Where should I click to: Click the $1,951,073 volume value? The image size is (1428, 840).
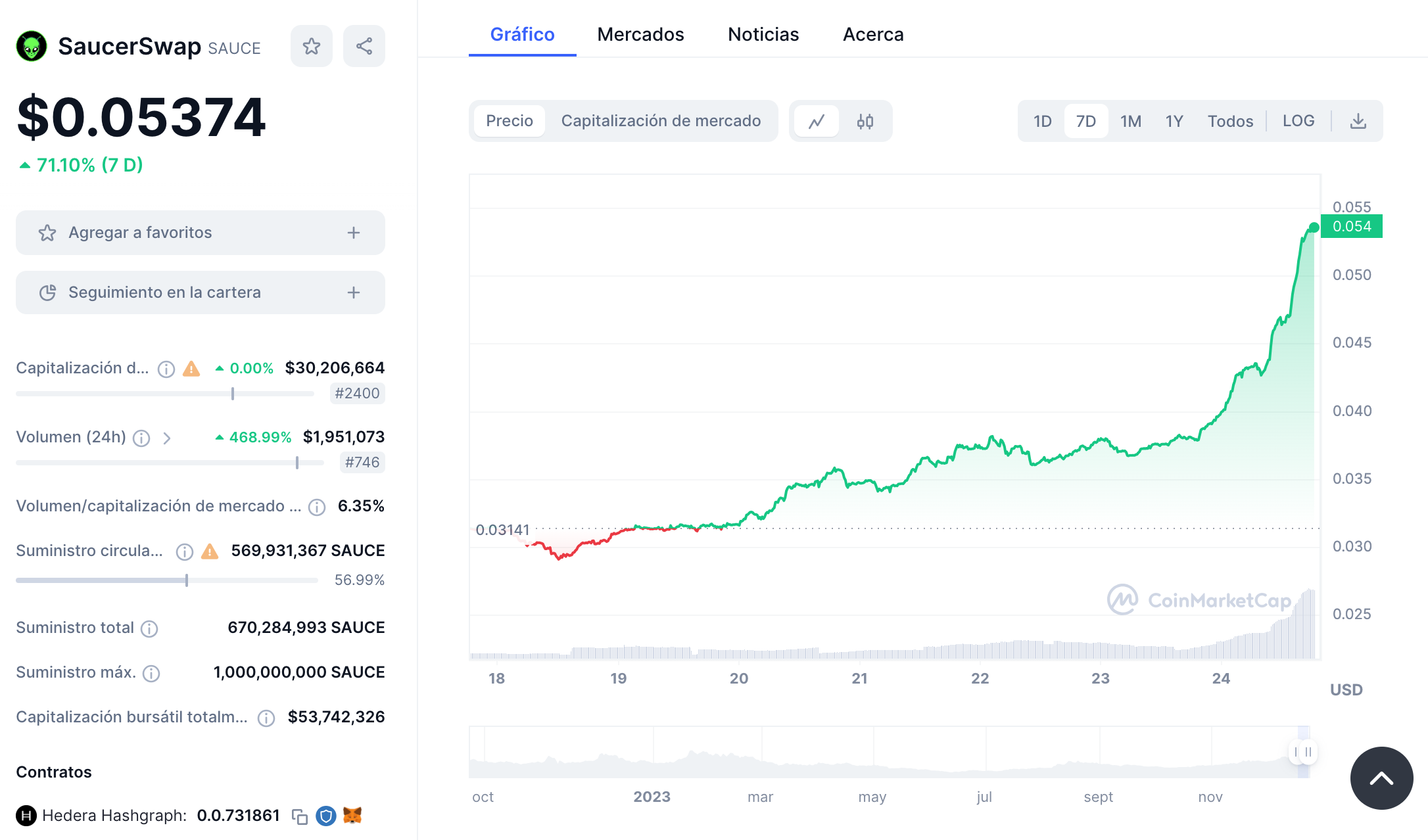344,437
